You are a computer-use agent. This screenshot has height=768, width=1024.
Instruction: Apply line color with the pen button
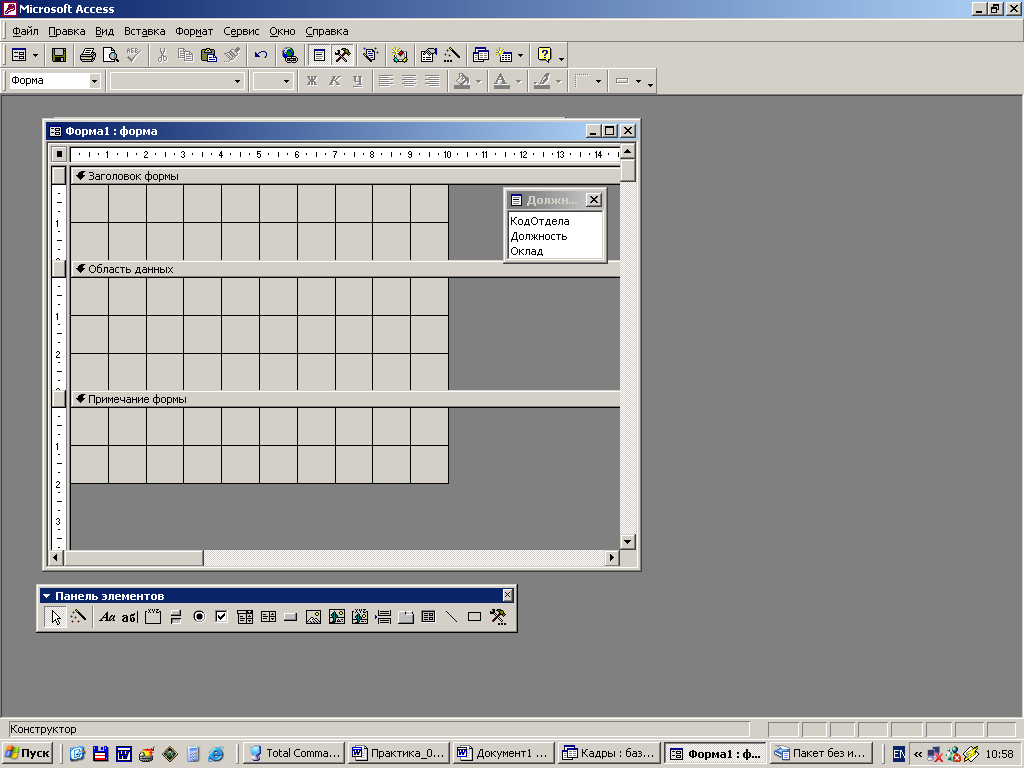[542, 81]
